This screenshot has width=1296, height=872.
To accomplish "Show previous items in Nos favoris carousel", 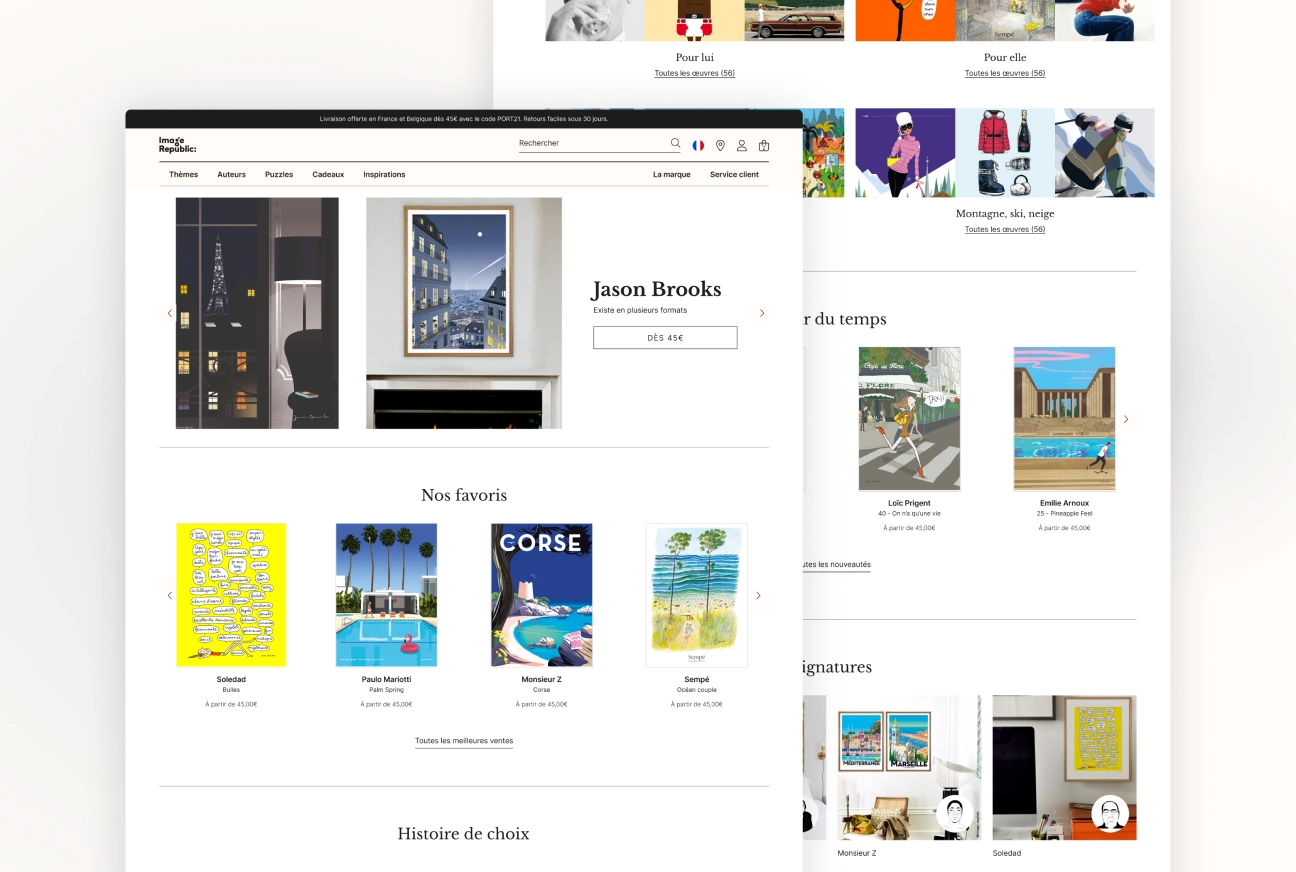I will tap(169, 595).
